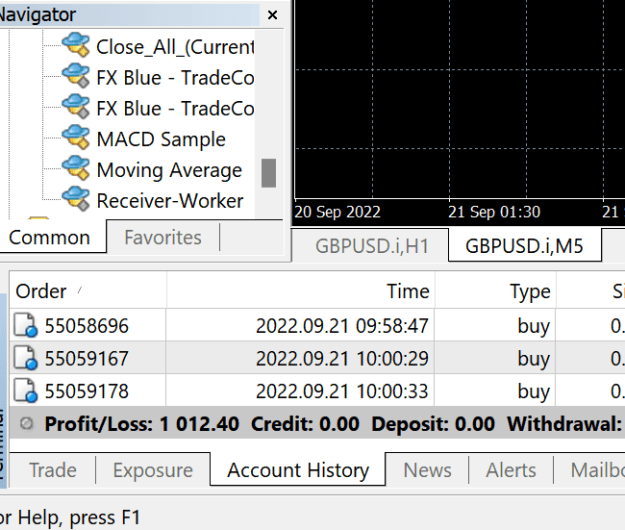Viewport: 625px width, 530px height.
Task: Click the MACD Sample expert advisor icon
Action: 76,137
